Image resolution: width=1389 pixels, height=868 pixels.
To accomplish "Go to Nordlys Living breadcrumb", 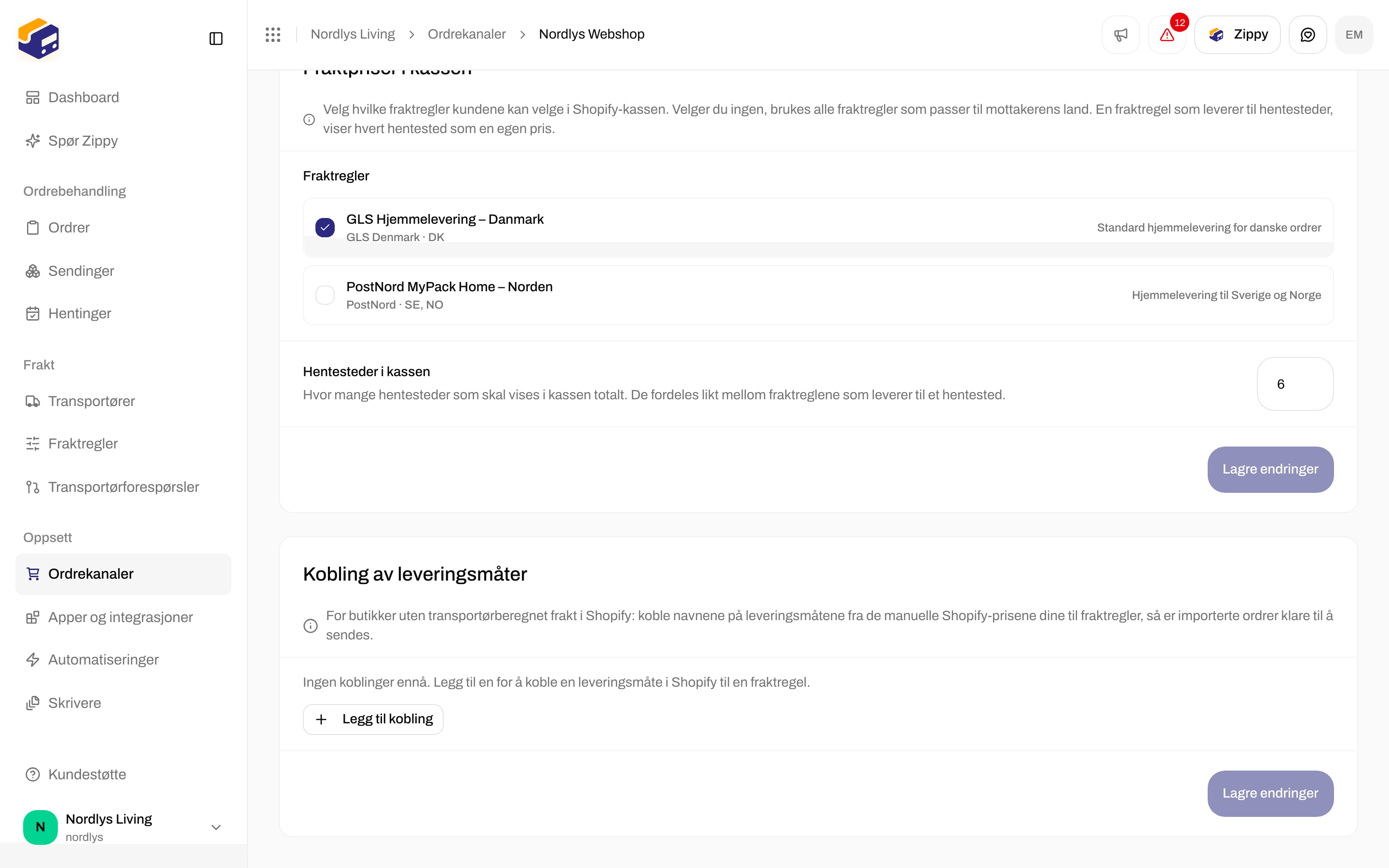I will click(x=353, y=34).
